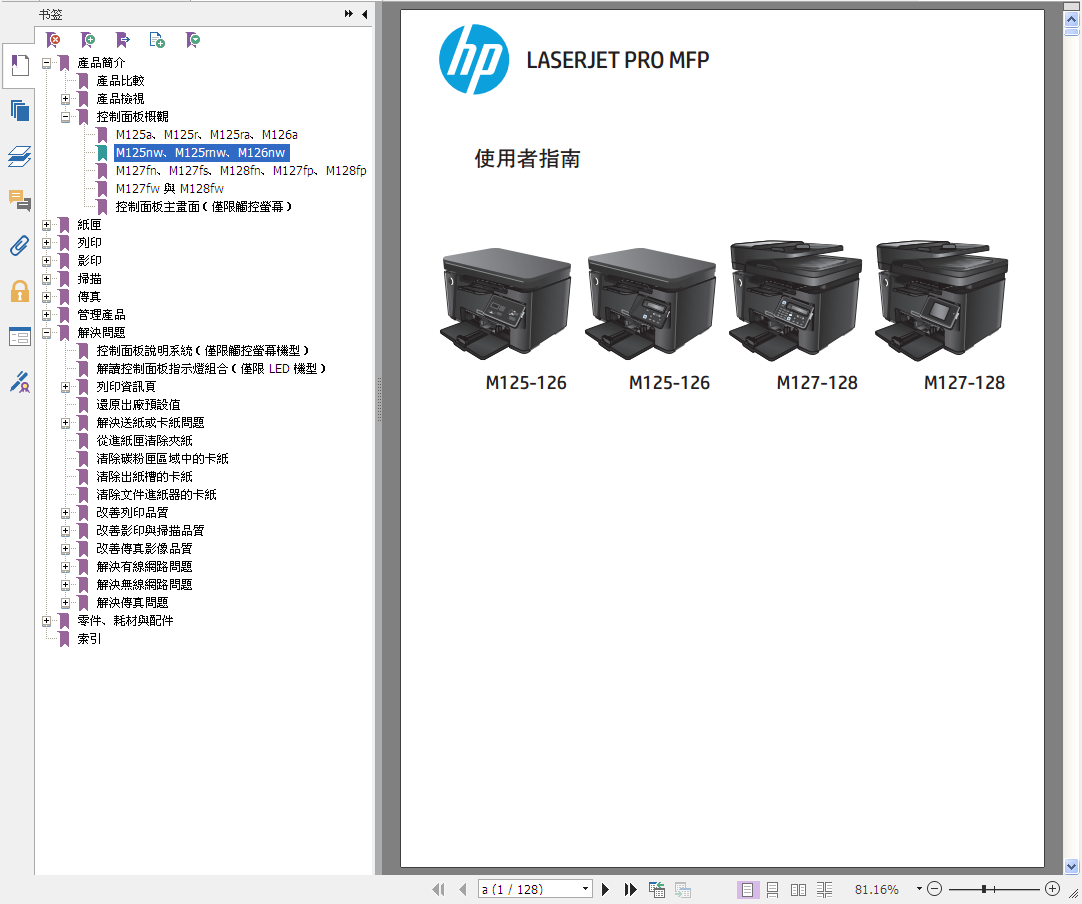1082x904 pixels.
Task: Expand the 列印 bookmark node
Action: click(x=46, y=243)
